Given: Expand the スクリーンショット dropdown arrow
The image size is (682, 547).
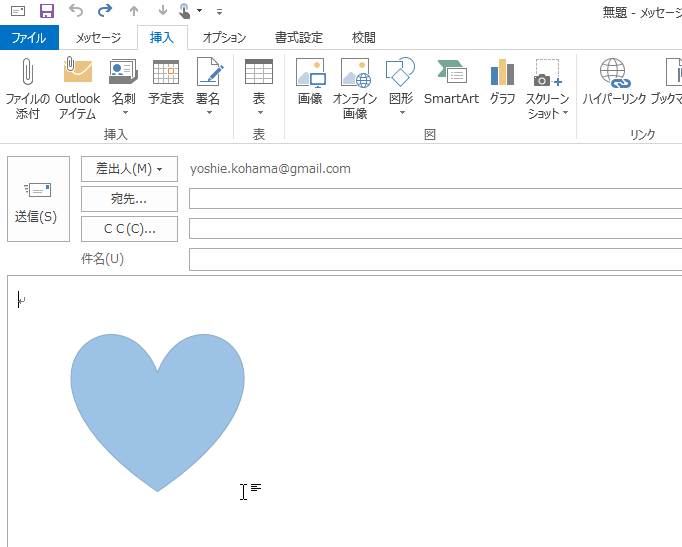Looking at the screenshot, I should pos(565,113).
